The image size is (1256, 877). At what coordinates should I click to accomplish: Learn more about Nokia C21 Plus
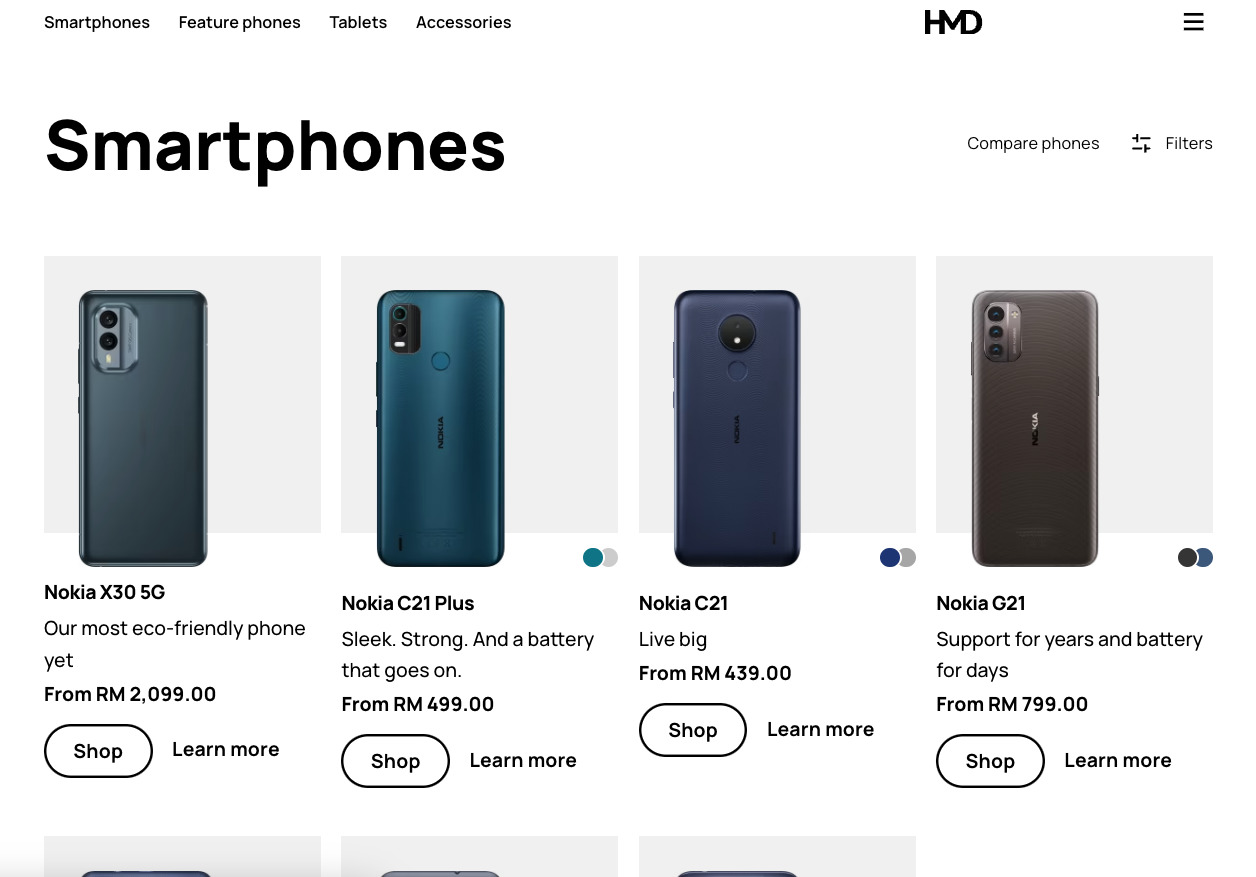coord(523,760)
